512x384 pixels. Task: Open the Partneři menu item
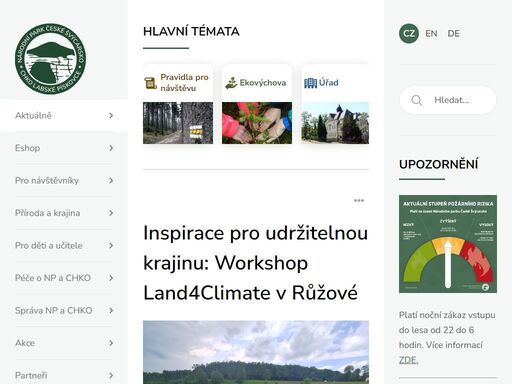click(64, 373)
